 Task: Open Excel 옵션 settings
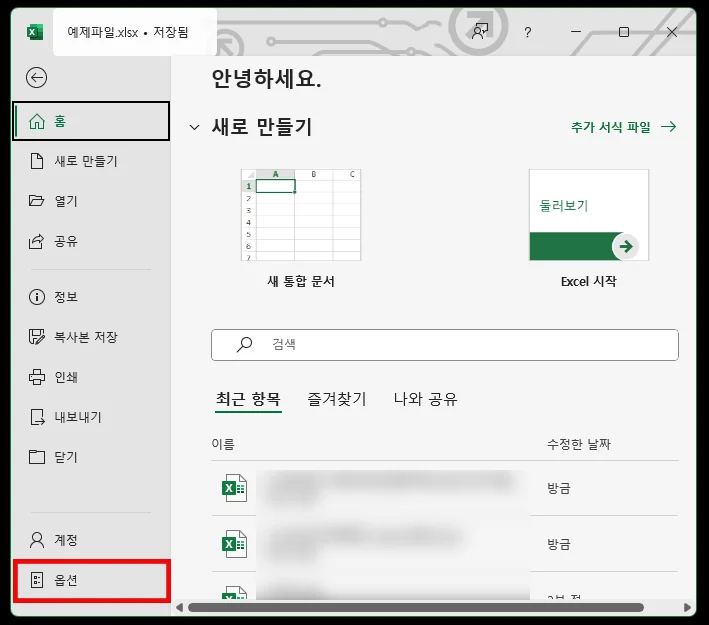pyautogui.click(x=92, y=580)
